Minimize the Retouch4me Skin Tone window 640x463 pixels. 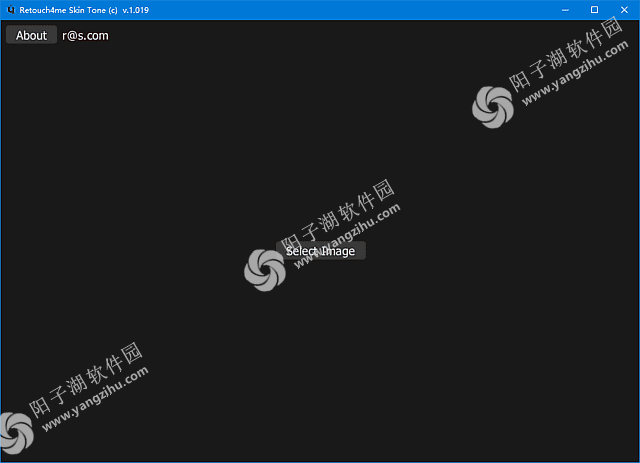(x=566, y=9)
